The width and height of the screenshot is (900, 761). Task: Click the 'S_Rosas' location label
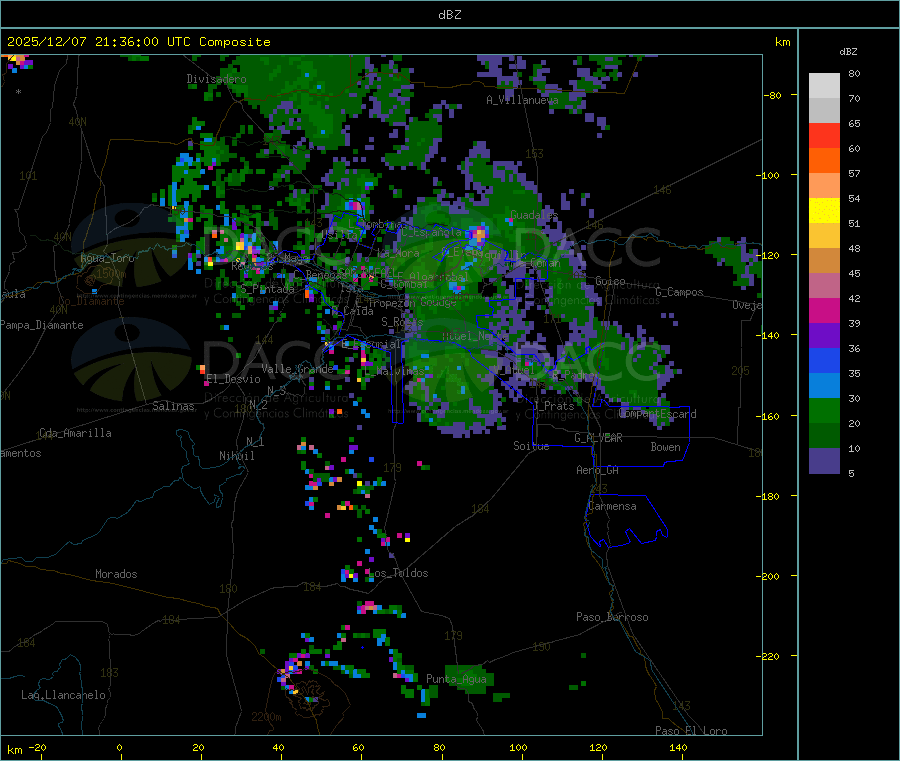coord(402,322)
